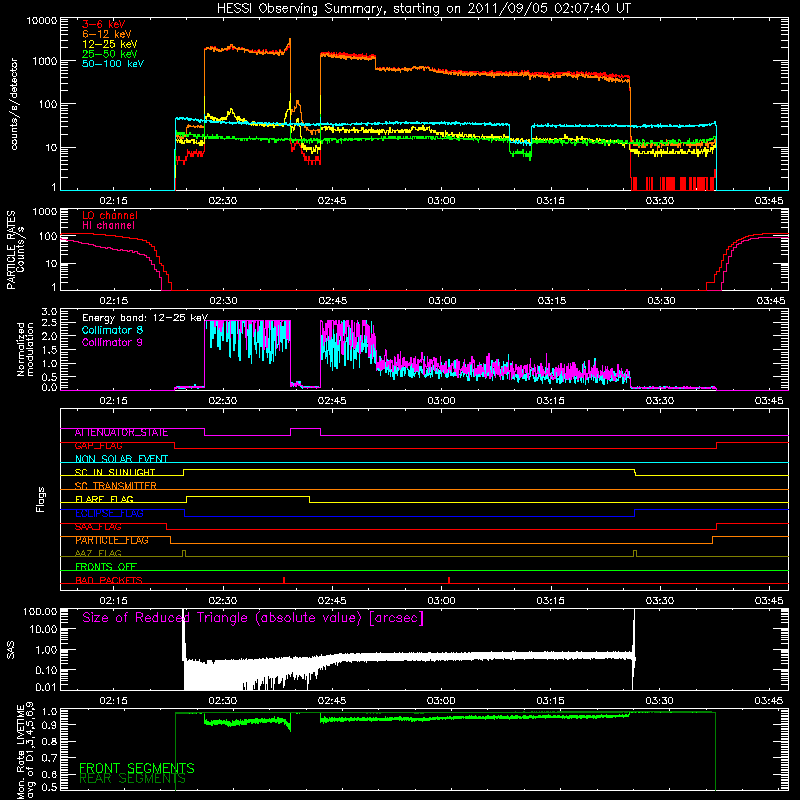Click the 100.00 tick label in SAS panel

pos(40,611)
